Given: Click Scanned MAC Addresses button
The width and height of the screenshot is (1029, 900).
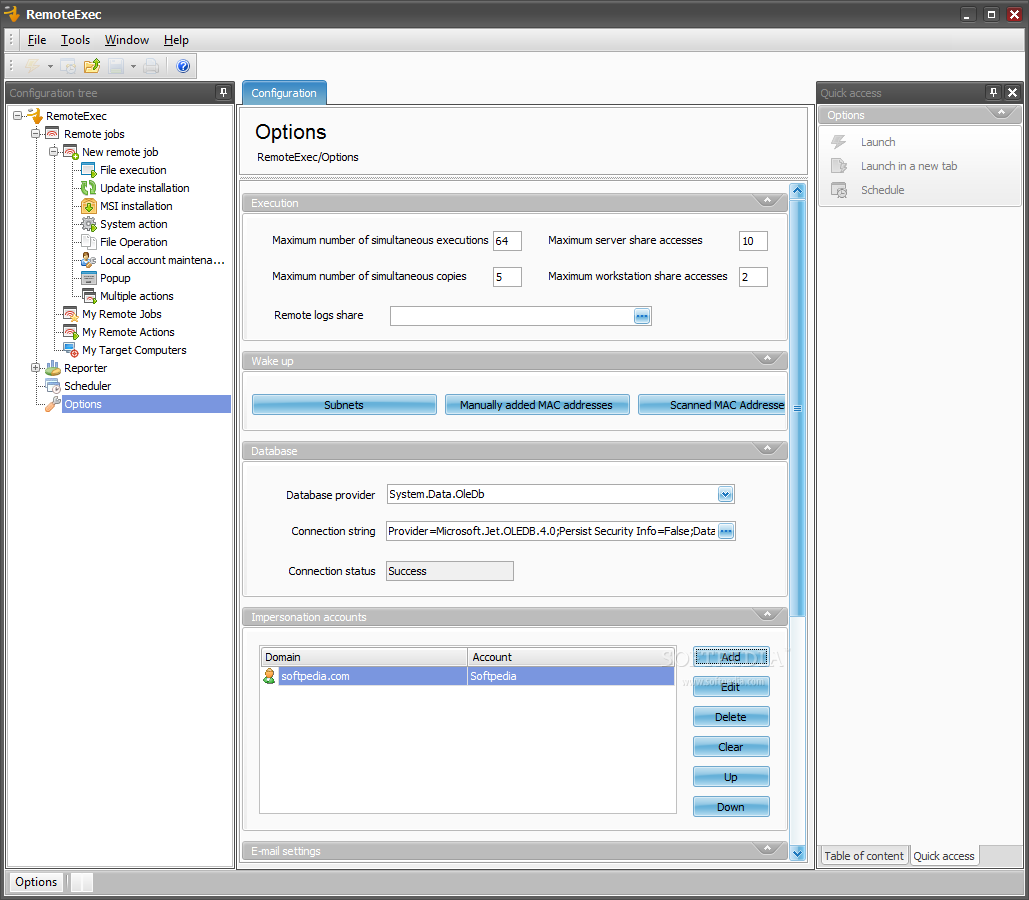Looking at the screenshot, I should (712, 405).
